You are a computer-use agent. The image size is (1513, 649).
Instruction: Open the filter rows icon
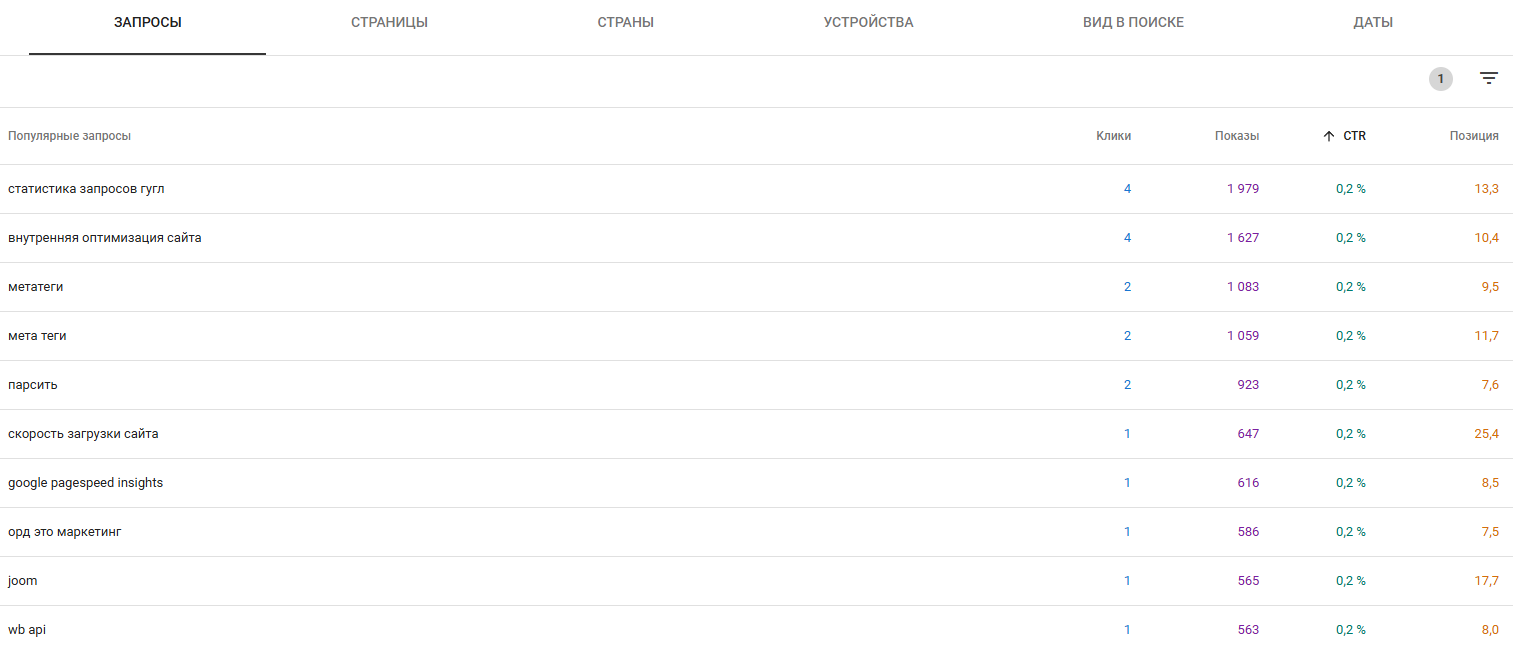[1489, 79]
